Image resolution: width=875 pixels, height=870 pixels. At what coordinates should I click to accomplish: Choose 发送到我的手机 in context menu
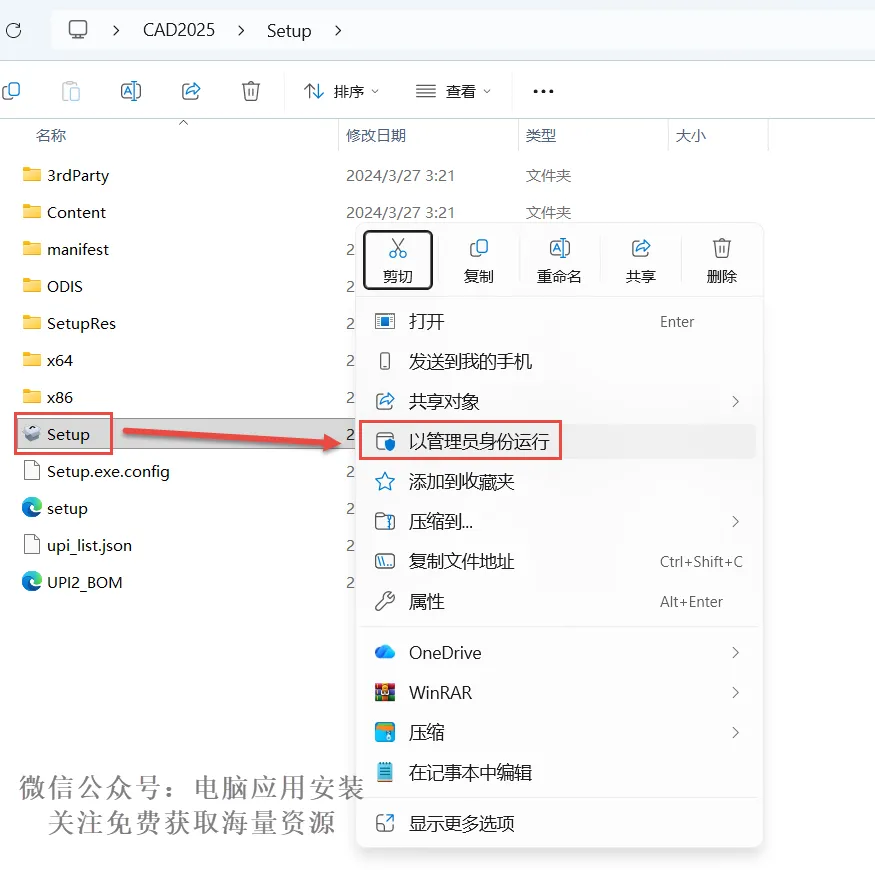(x=559, y=362)
